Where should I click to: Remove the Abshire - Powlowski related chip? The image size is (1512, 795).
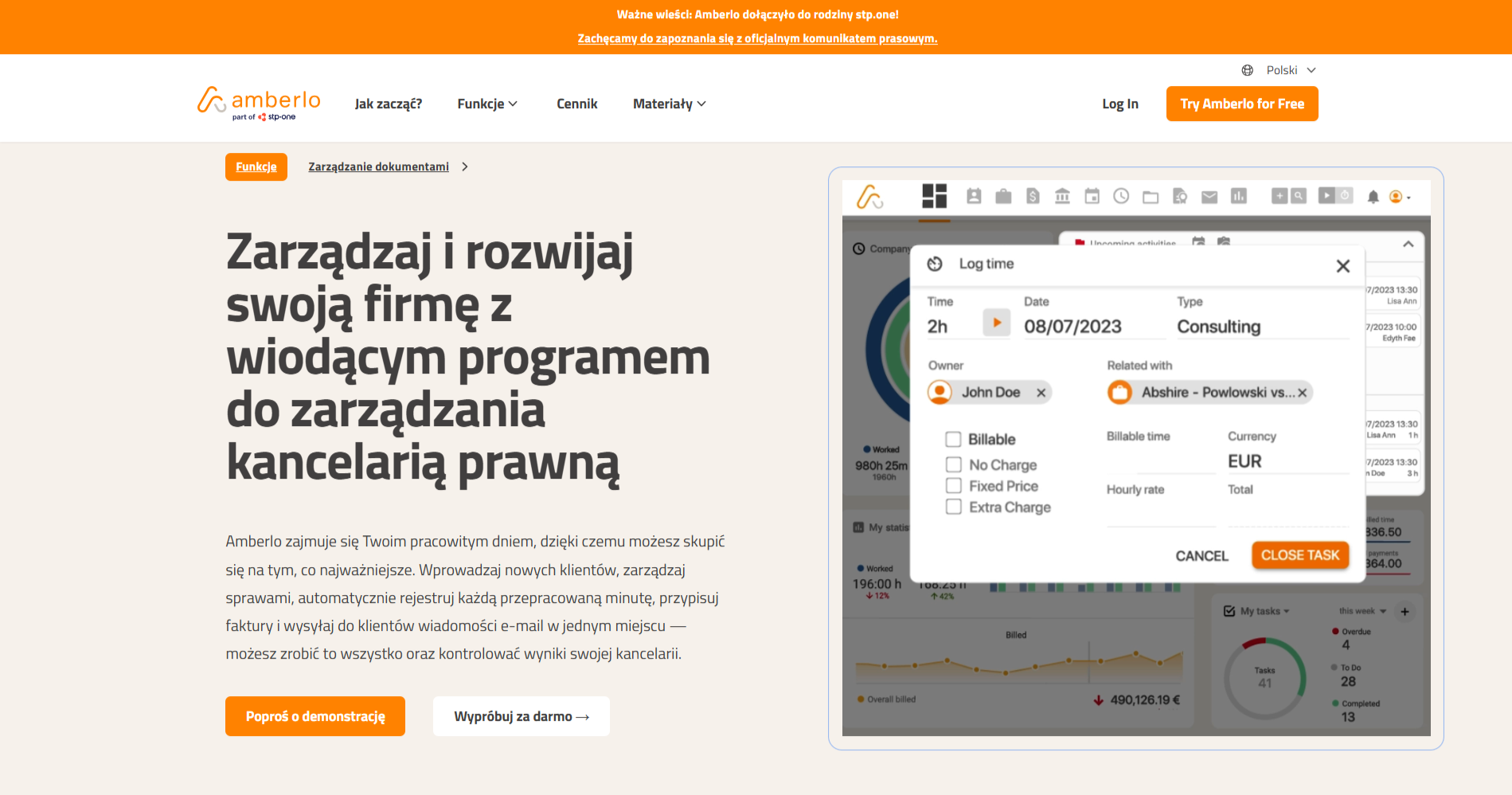click(1302, 393)
